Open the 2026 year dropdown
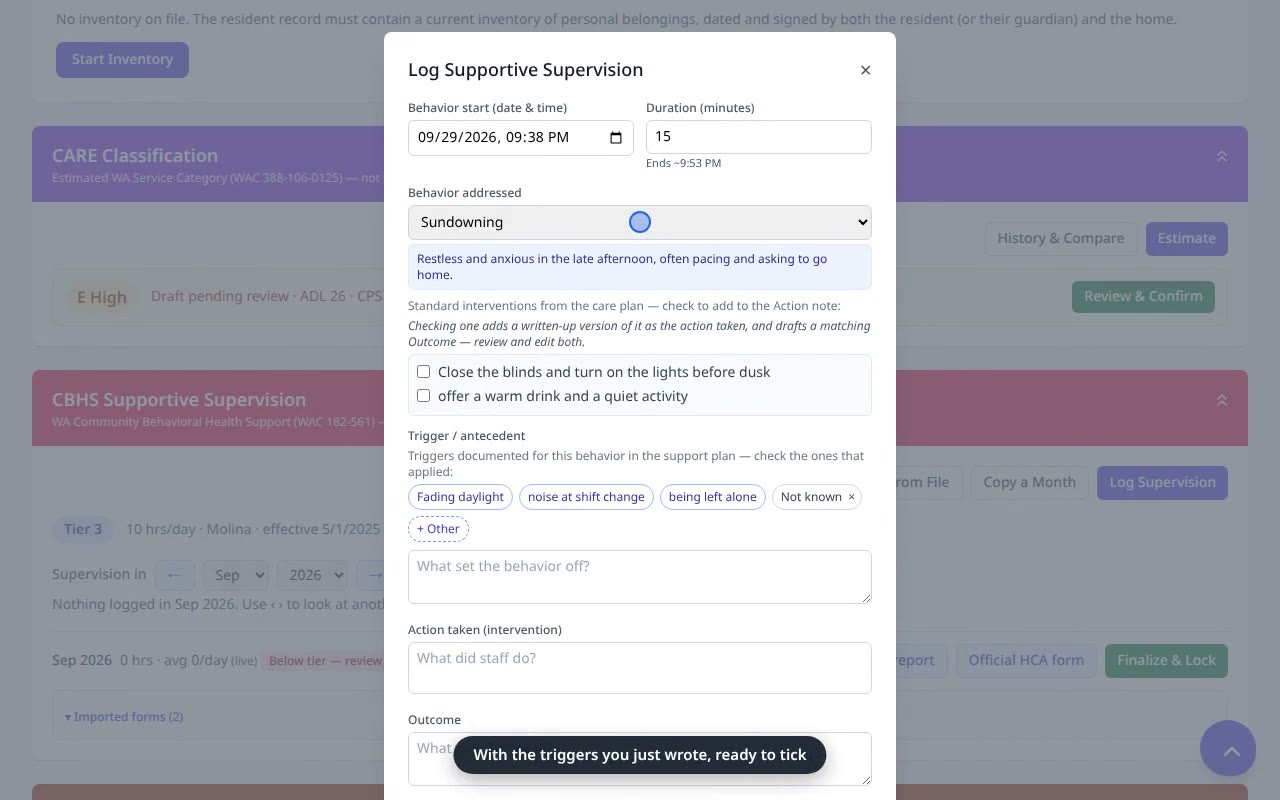The width and height of the screenshot is (1280, 800). coord(311,575)
